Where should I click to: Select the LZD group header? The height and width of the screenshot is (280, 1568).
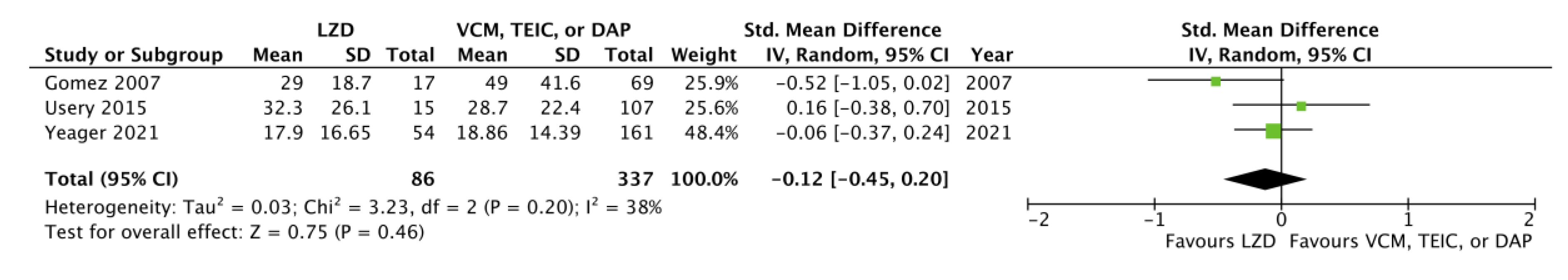click(336, 30)
